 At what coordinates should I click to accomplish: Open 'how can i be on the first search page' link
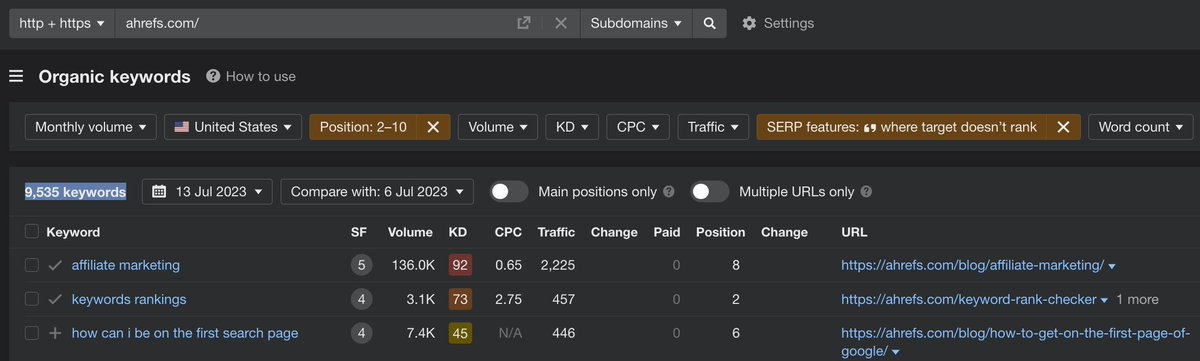pos(185,333)
